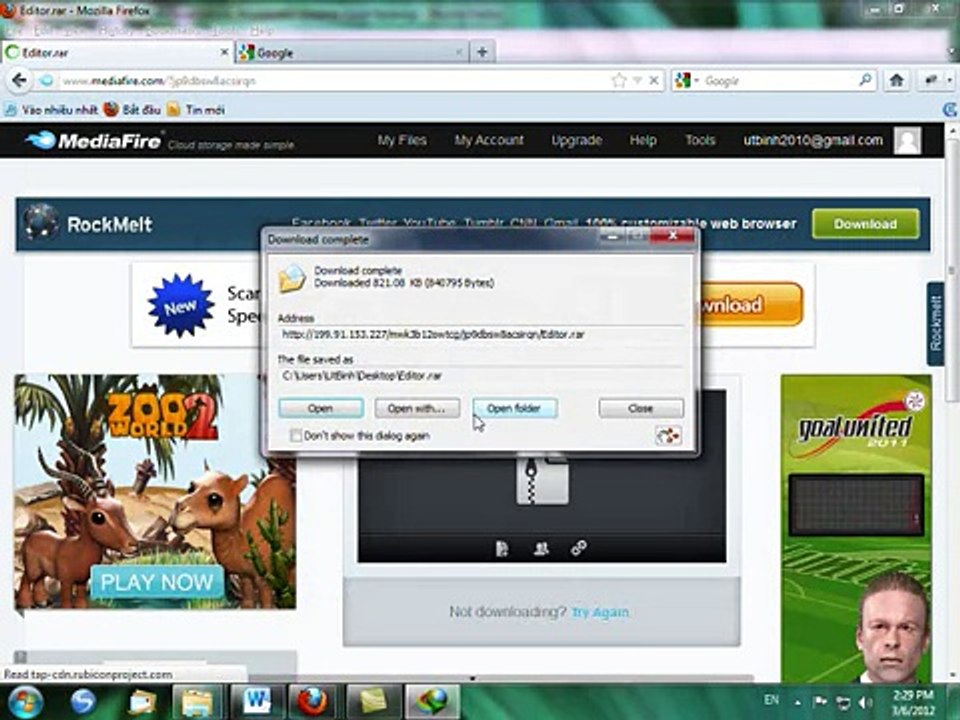Click the zipped file icon on MediaFire

pyautogui.click(x=542, y=479)
